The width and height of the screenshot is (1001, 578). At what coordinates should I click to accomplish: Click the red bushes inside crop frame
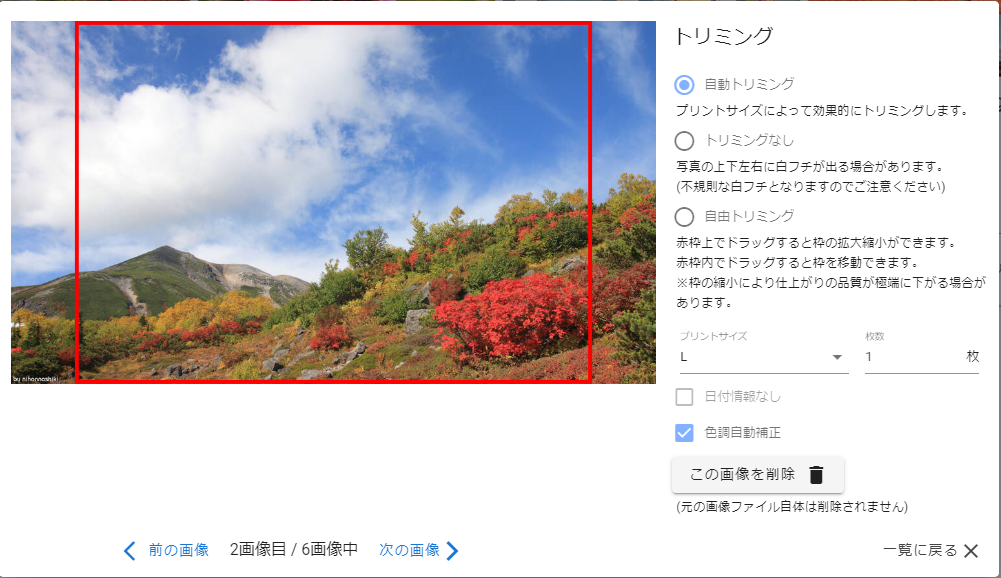point(510,315)
